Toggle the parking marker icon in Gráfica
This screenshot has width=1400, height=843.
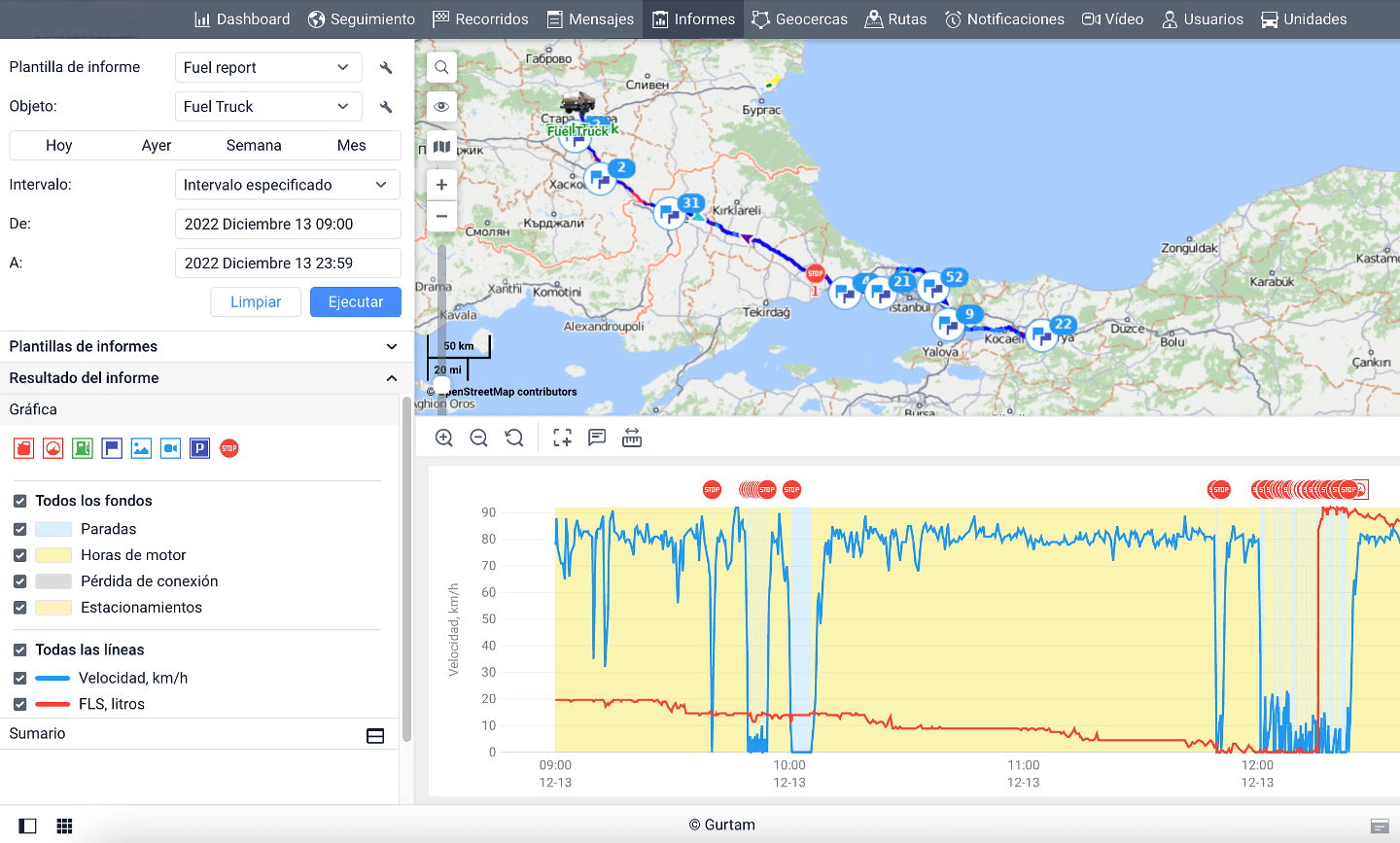click(199, 448)
